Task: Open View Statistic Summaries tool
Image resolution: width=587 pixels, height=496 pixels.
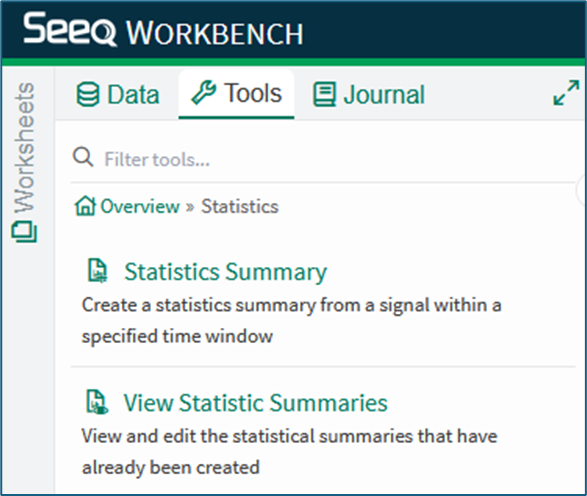Action: (x=255, y=403)
